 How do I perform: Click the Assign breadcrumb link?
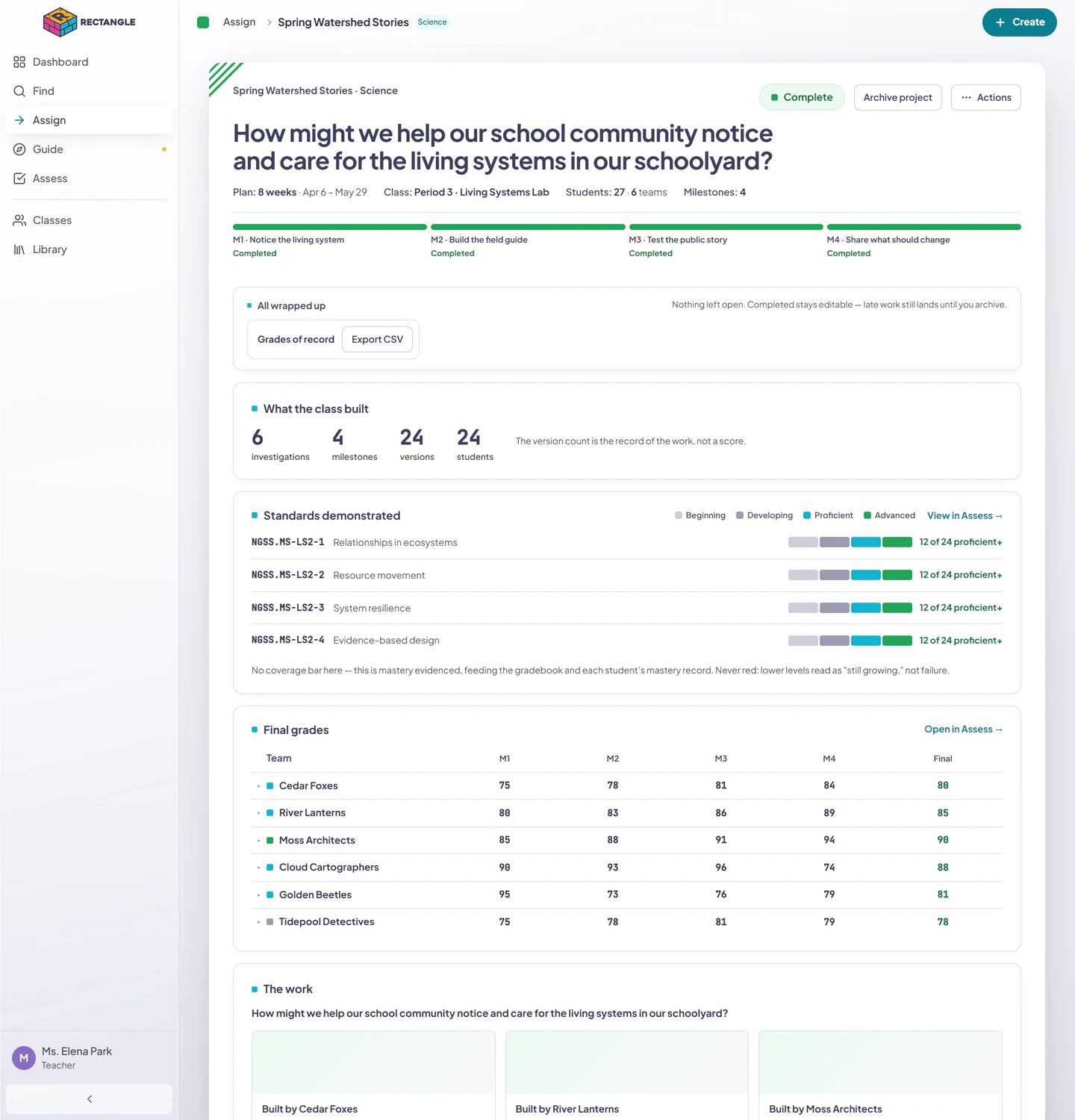[x=239, y=22]
